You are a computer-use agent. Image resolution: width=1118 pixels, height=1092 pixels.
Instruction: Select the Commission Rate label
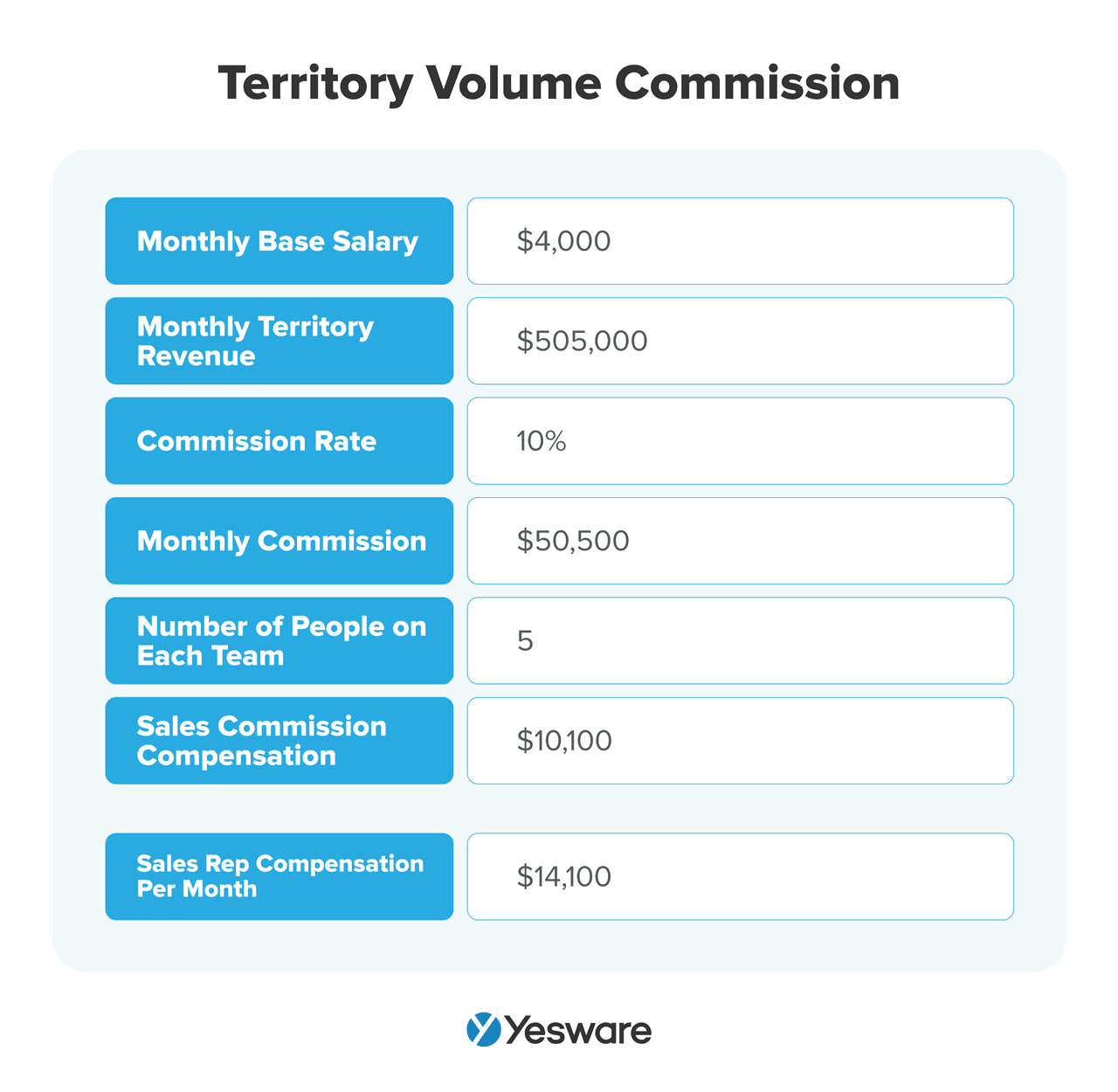(279, 441)
